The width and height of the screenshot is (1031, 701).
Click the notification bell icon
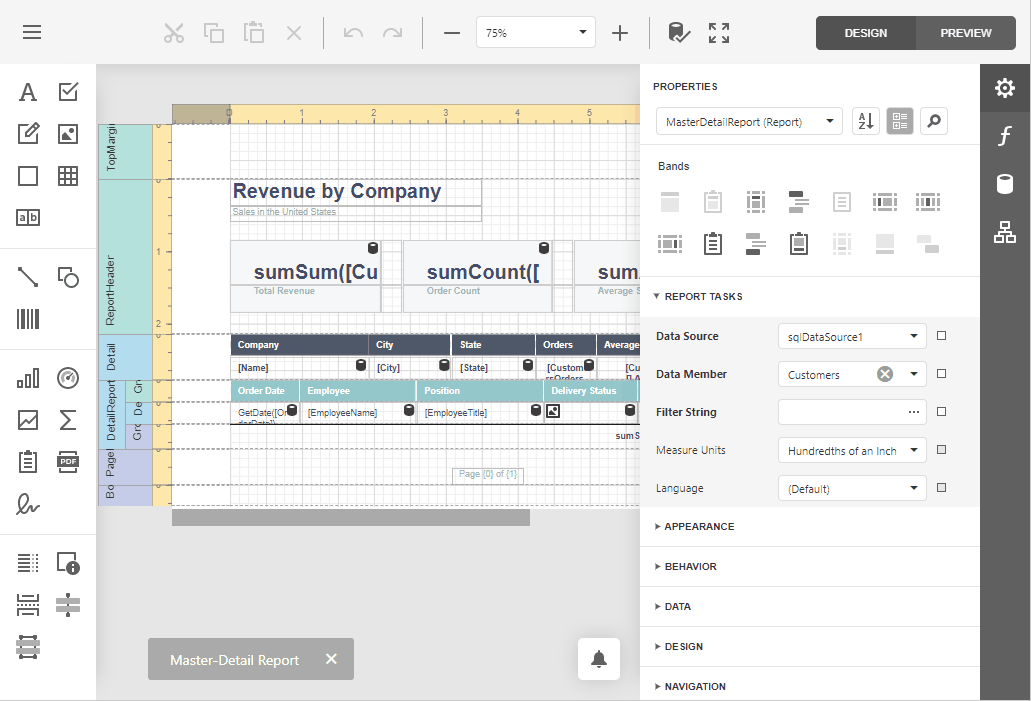pos(599,659)
